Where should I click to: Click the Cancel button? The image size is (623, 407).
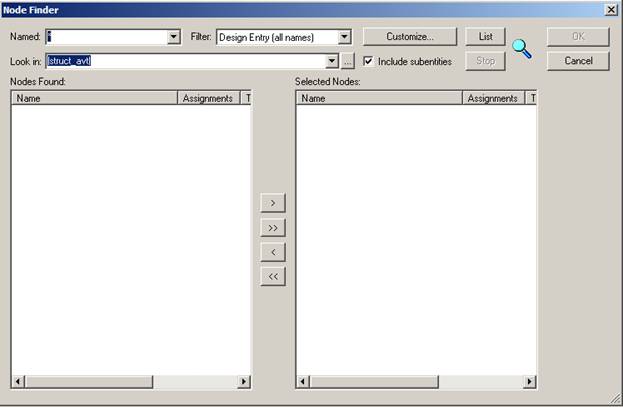point(578,61)
